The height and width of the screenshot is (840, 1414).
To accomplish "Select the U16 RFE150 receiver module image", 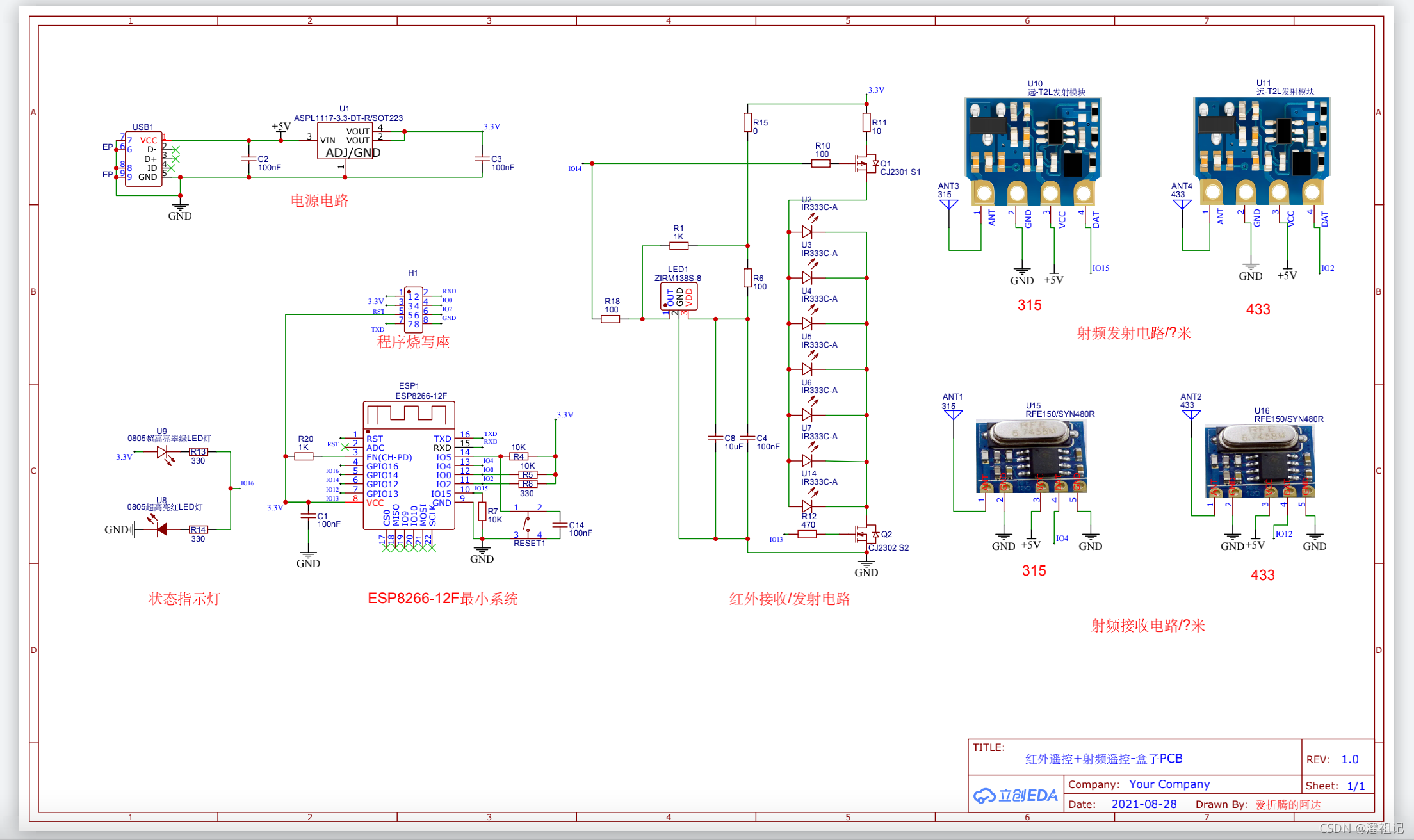I will 1259,460.
